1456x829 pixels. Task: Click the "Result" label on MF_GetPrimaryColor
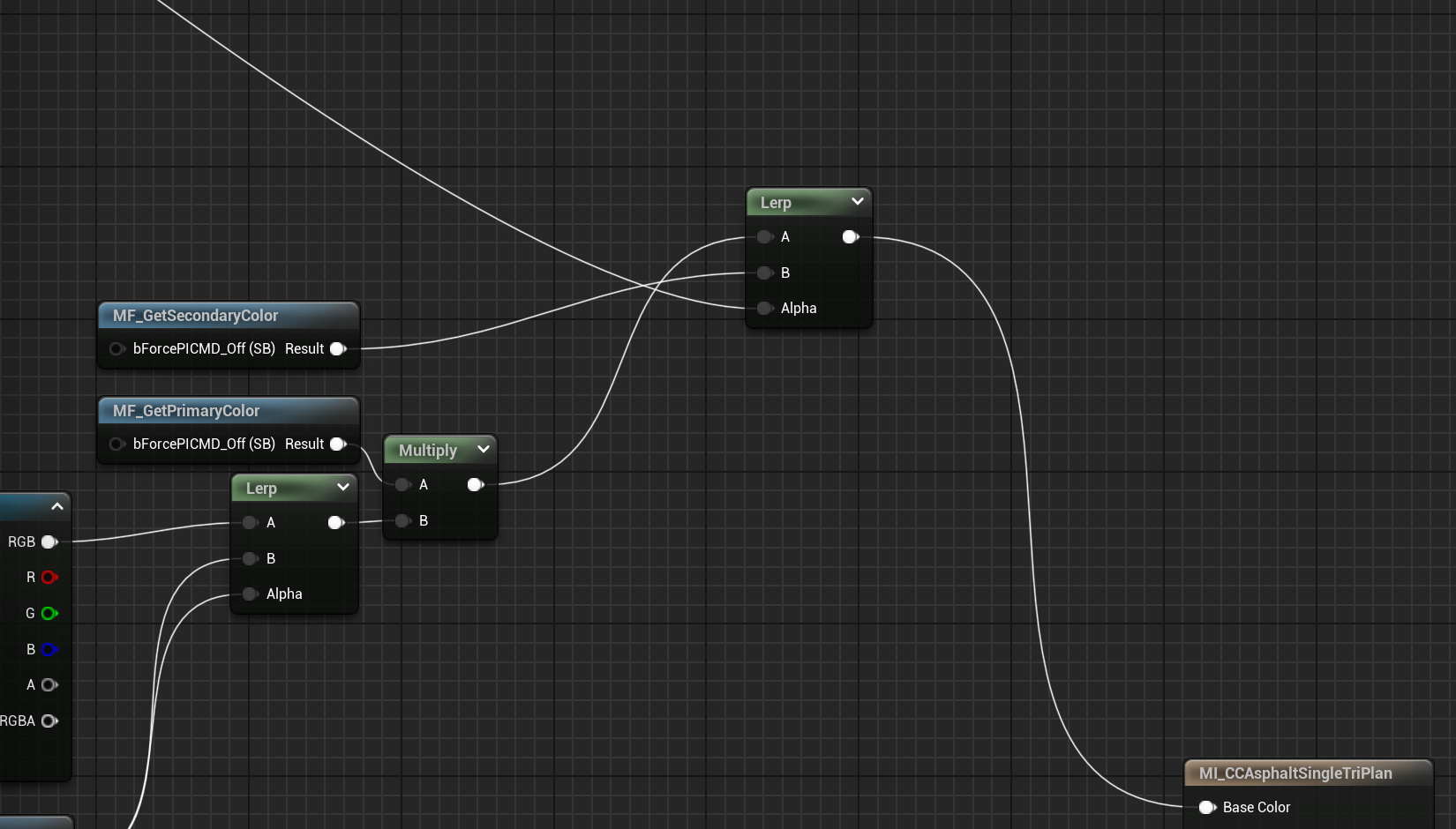pos(304,444)
